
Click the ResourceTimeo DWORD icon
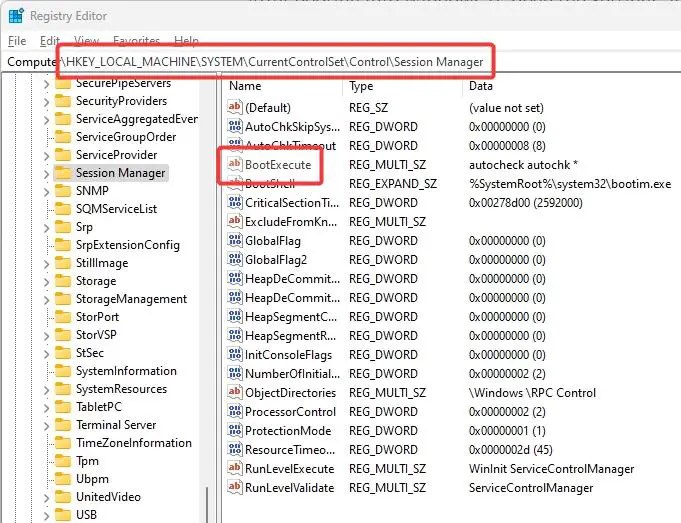coord(235,449)
